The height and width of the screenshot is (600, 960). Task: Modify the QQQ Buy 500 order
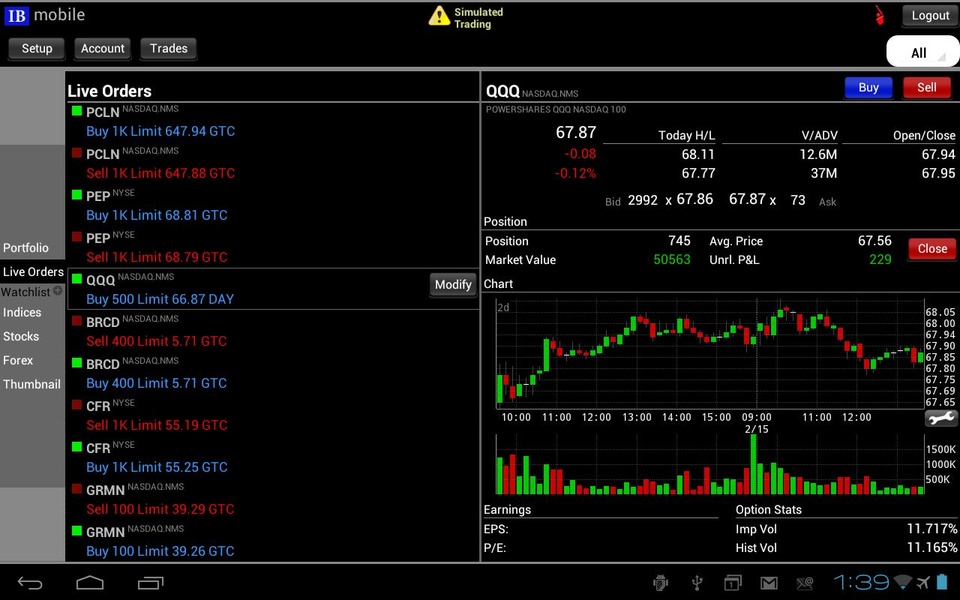click(x=453, y=285)
